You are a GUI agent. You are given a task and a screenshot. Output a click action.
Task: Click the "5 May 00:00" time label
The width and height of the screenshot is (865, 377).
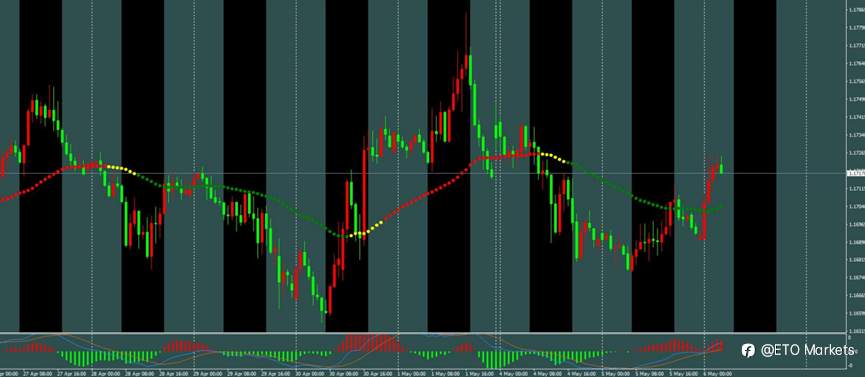[616, 374]
